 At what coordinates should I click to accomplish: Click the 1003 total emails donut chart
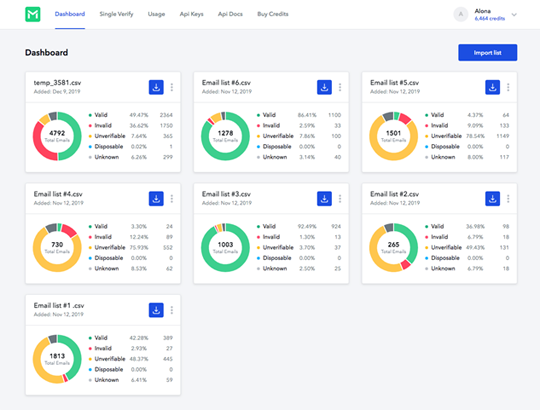pos(225,248)
